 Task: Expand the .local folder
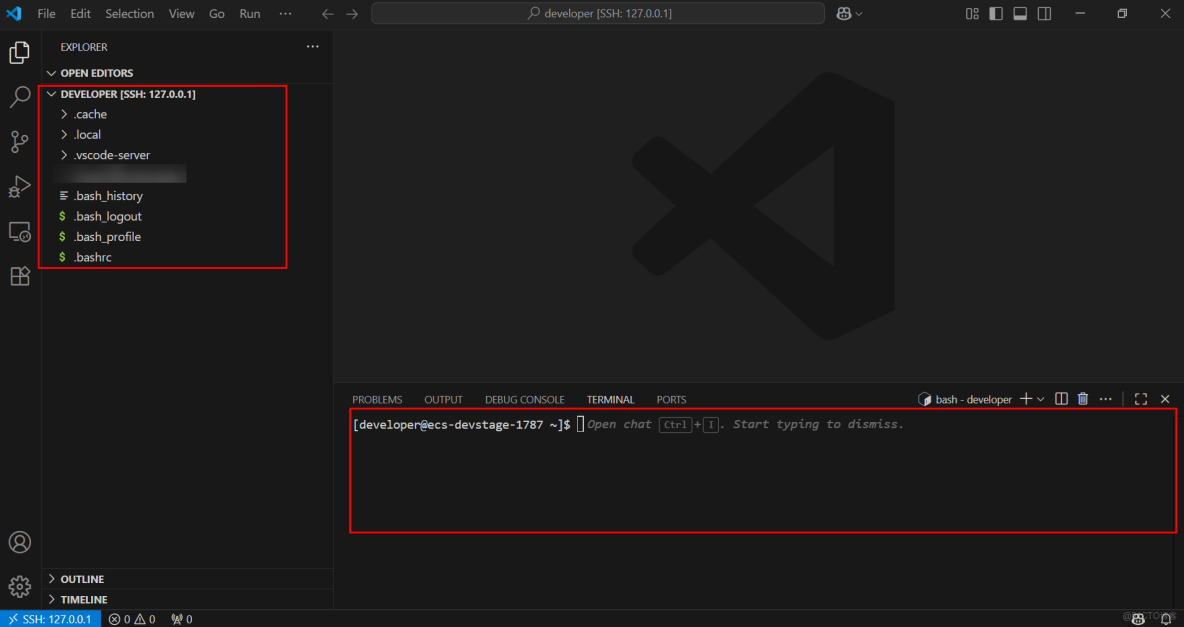pyautogui.click(x=187, y=135)
